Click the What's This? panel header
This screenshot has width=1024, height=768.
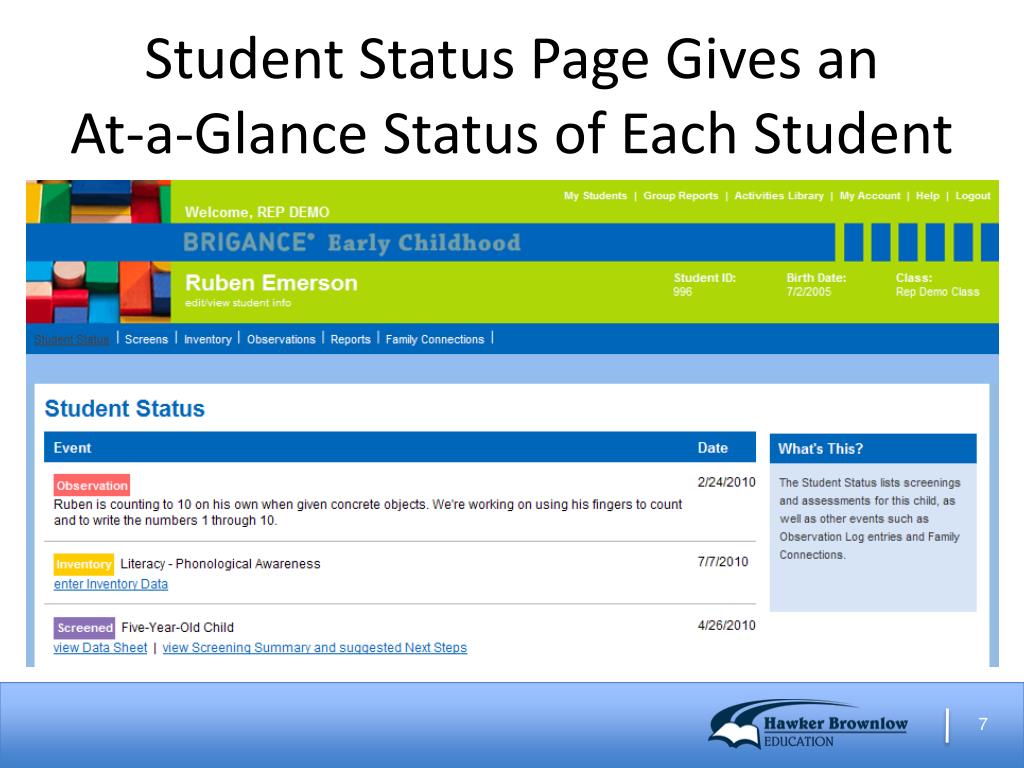pos(873,449)
